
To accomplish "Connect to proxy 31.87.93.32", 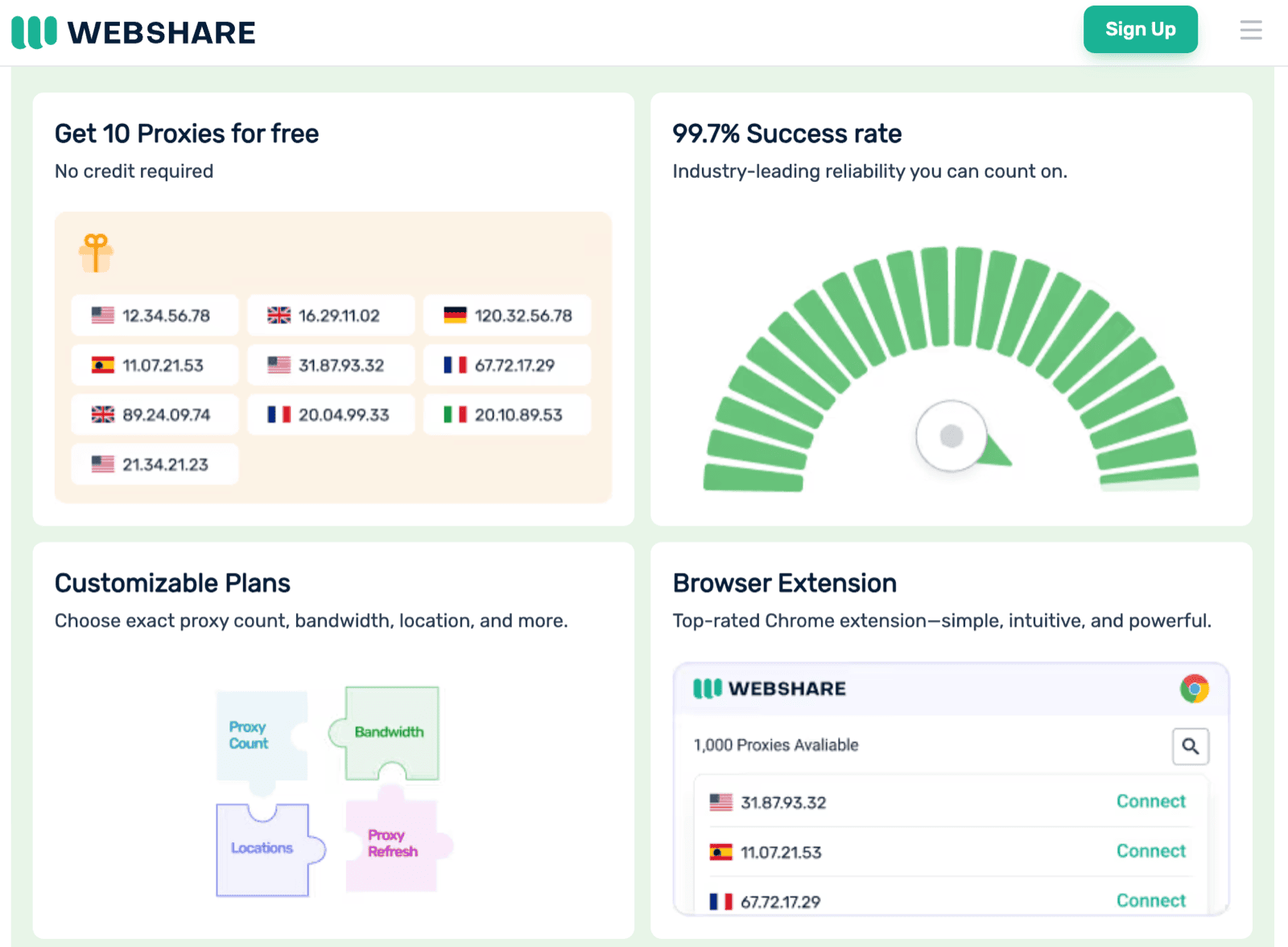I will pyautogui.click(x=1150, y=801).
